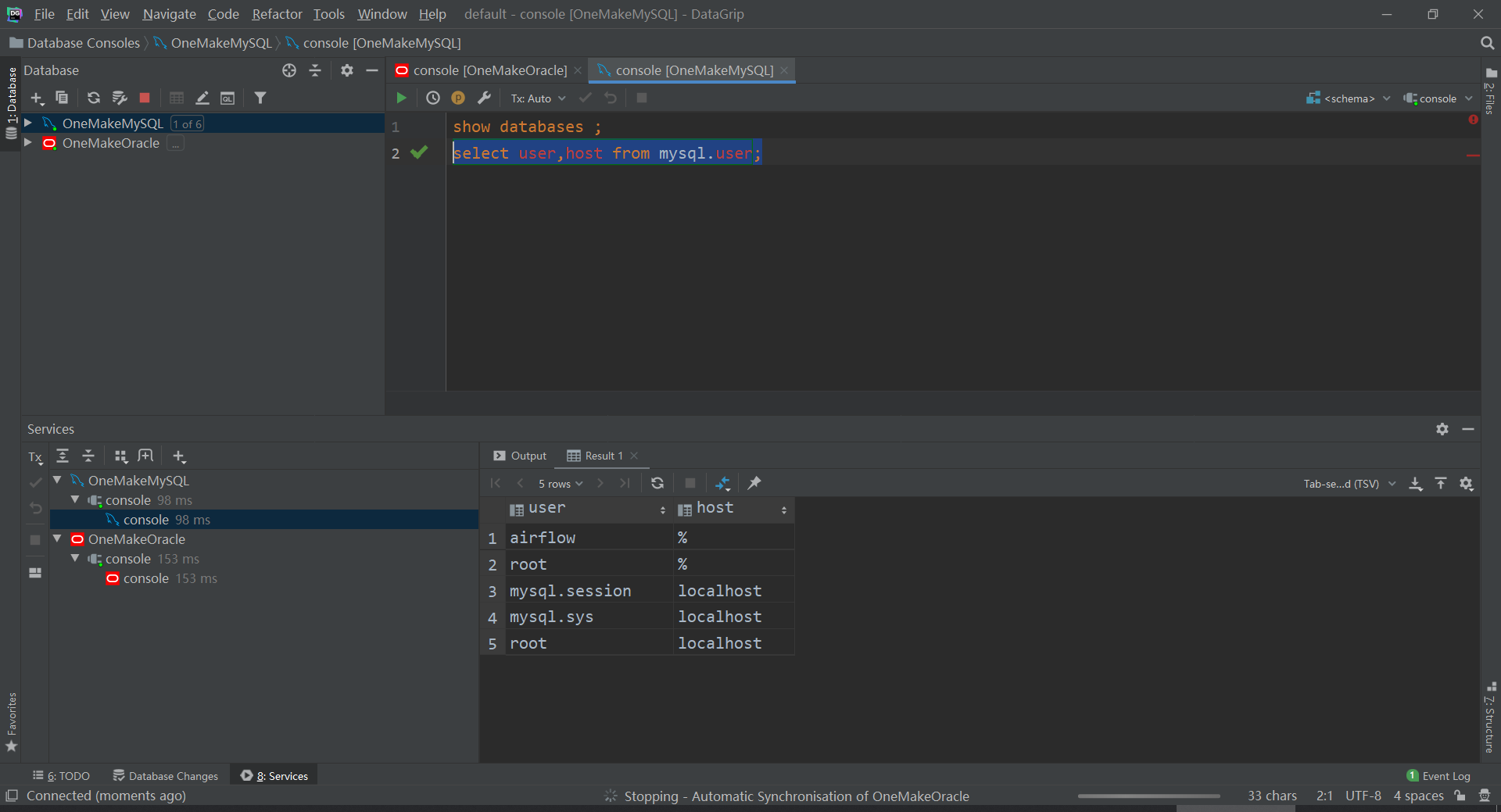Open the Refactor menu
This screenshot has width=1501, height=812.
pos(277,14)
